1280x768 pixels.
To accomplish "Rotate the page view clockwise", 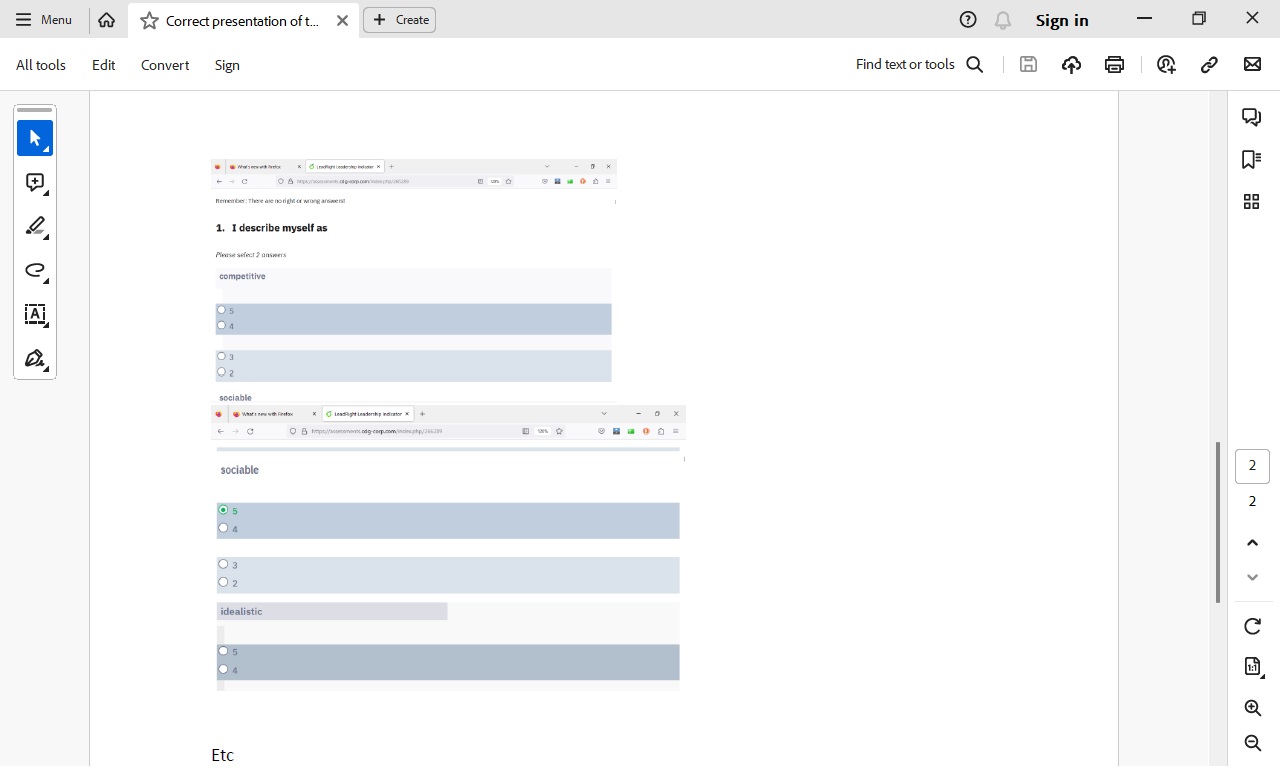I will pyautogui.click(x=1252, y=626).
